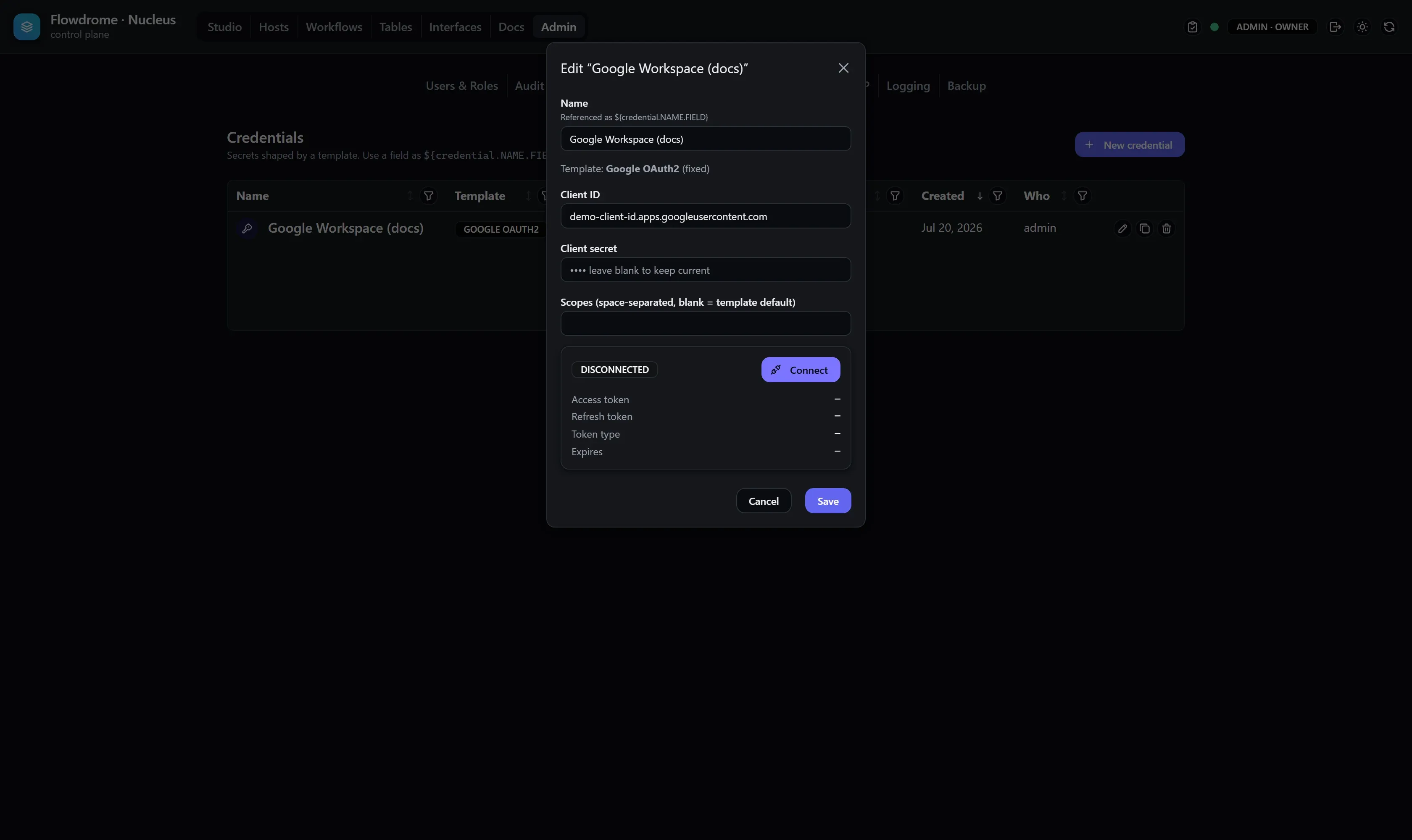Sort the Created column
The image size is (1412, 840).
click(980, 196)
